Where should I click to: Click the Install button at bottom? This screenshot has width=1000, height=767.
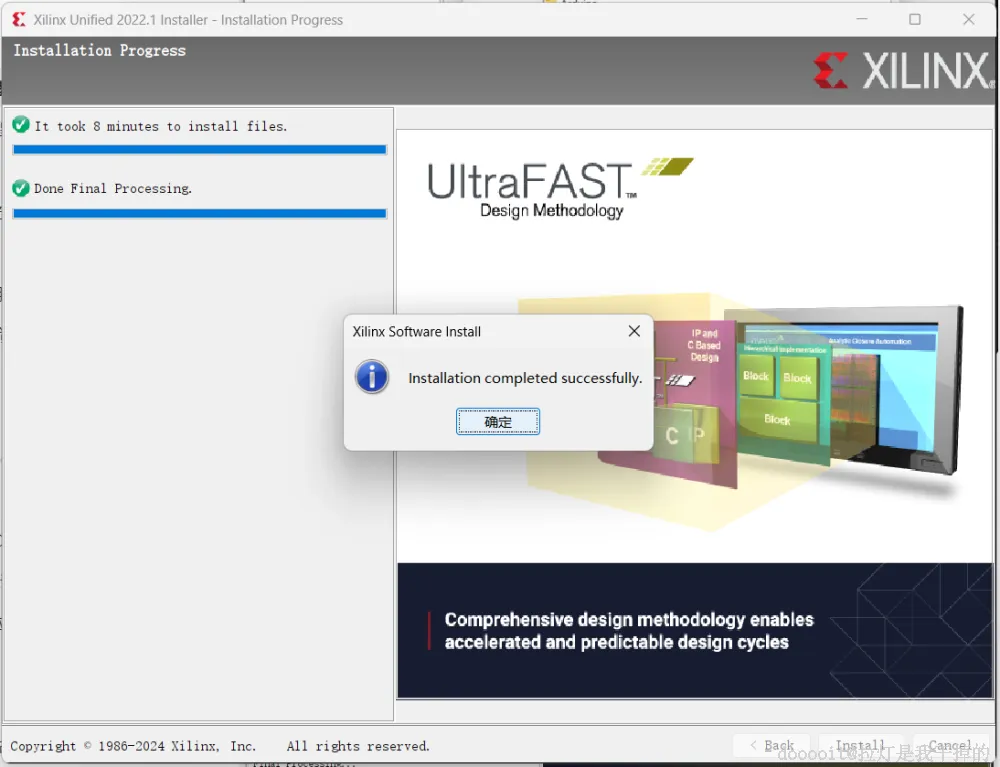[x=859, y=745]
